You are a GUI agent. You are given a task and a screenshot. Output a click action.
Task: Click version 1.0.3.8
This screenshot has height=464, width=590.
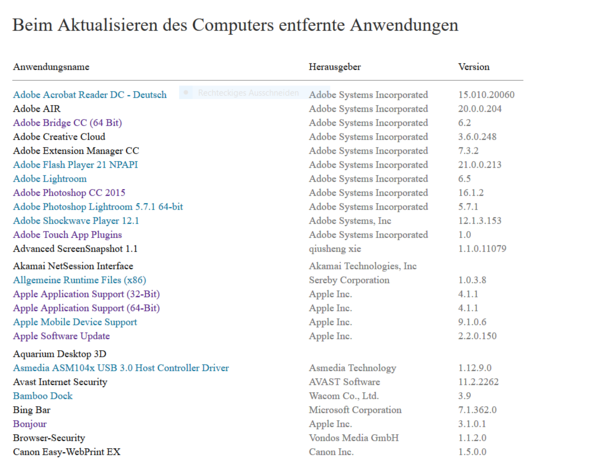pos(472,280)
